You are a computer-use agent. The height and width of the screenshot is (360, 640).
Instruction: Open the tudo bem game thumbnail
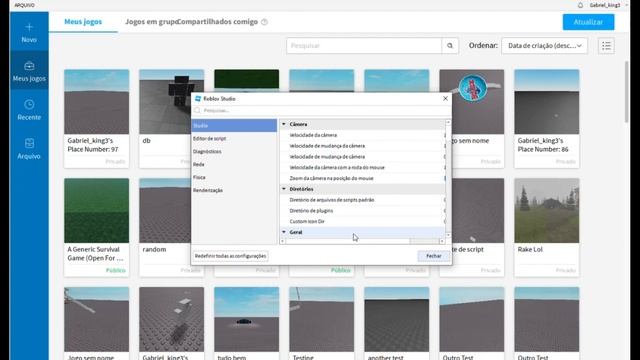pyautogui.click(x=247, y=319)
